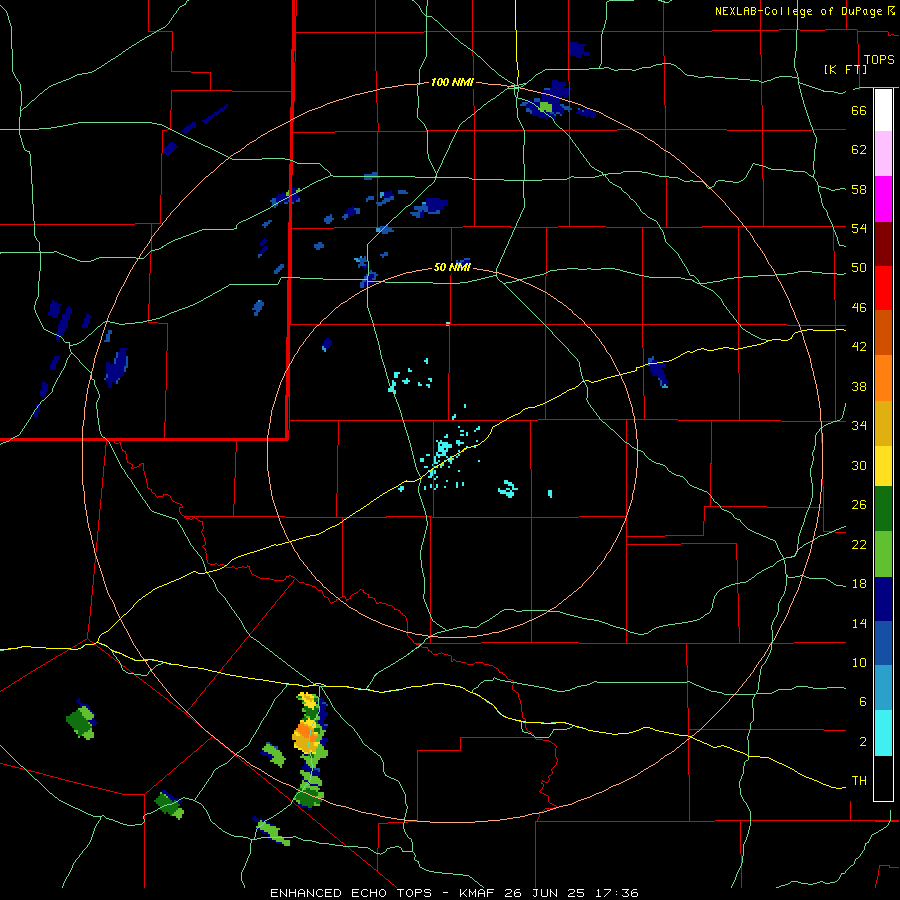Select the white swatch in the legend

883,110
